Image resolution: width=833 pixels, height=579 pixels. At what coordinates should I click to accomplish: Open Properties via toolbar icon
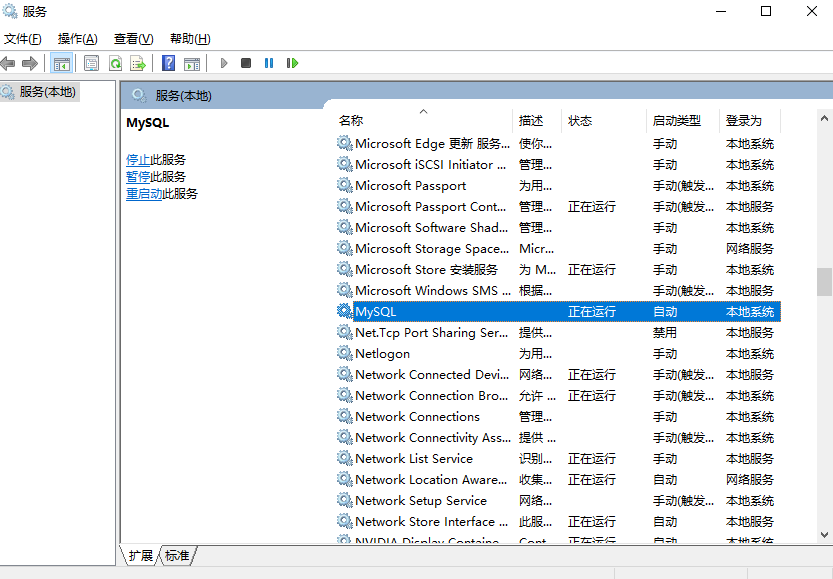point(91,63)
